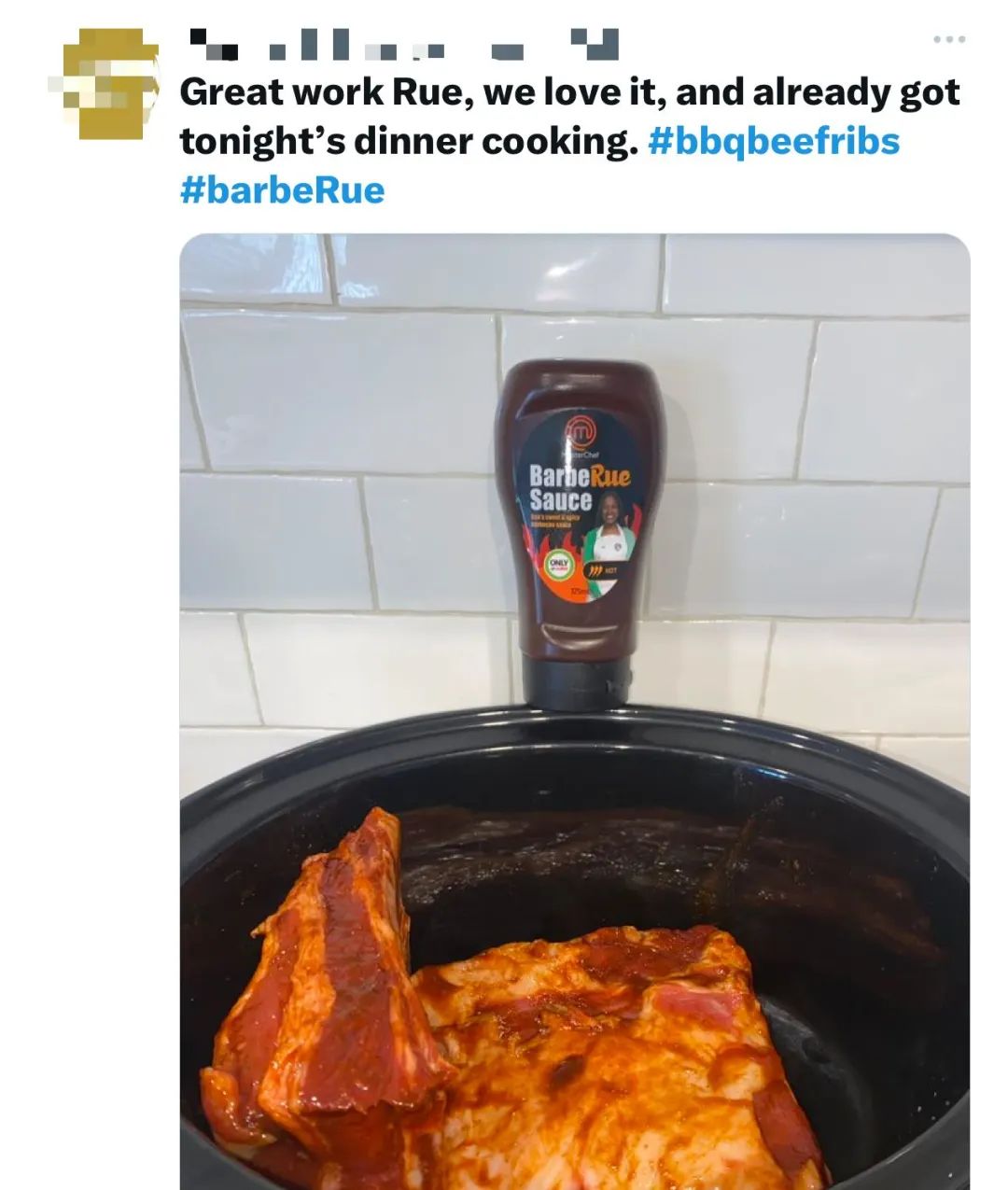This screenshot has height=1190, width=1008.
Task: Click the sauce bottle's black cap
Action: click(x=577, y=678)
